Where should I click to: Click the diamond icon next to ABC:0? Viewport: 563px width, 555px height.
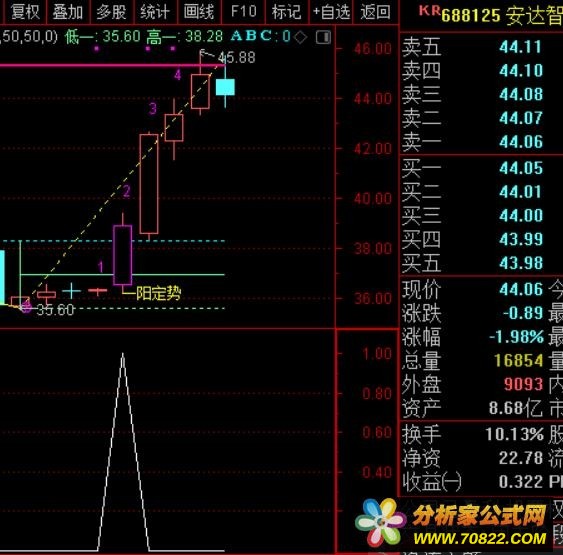coord(301,37)
